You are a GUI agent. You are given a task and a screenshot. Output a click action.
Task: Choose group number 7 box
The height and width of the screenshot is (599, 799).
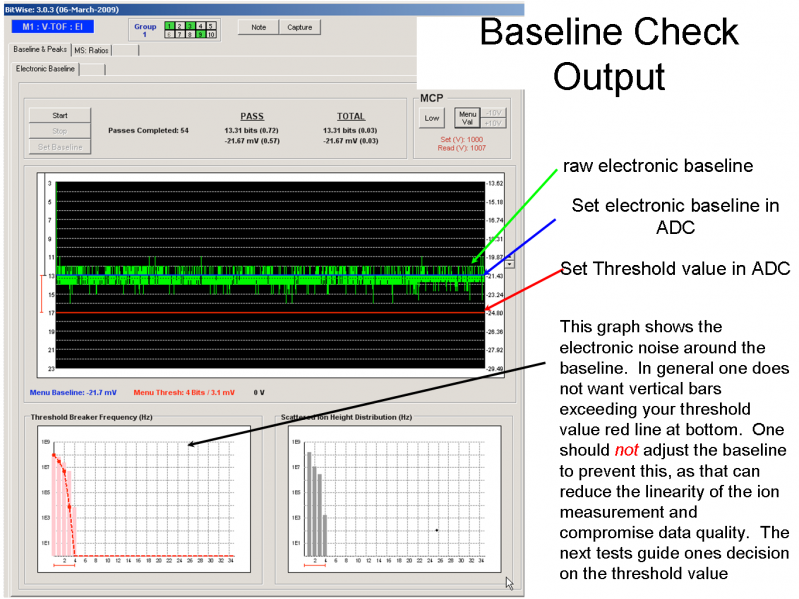pos(180,34)
